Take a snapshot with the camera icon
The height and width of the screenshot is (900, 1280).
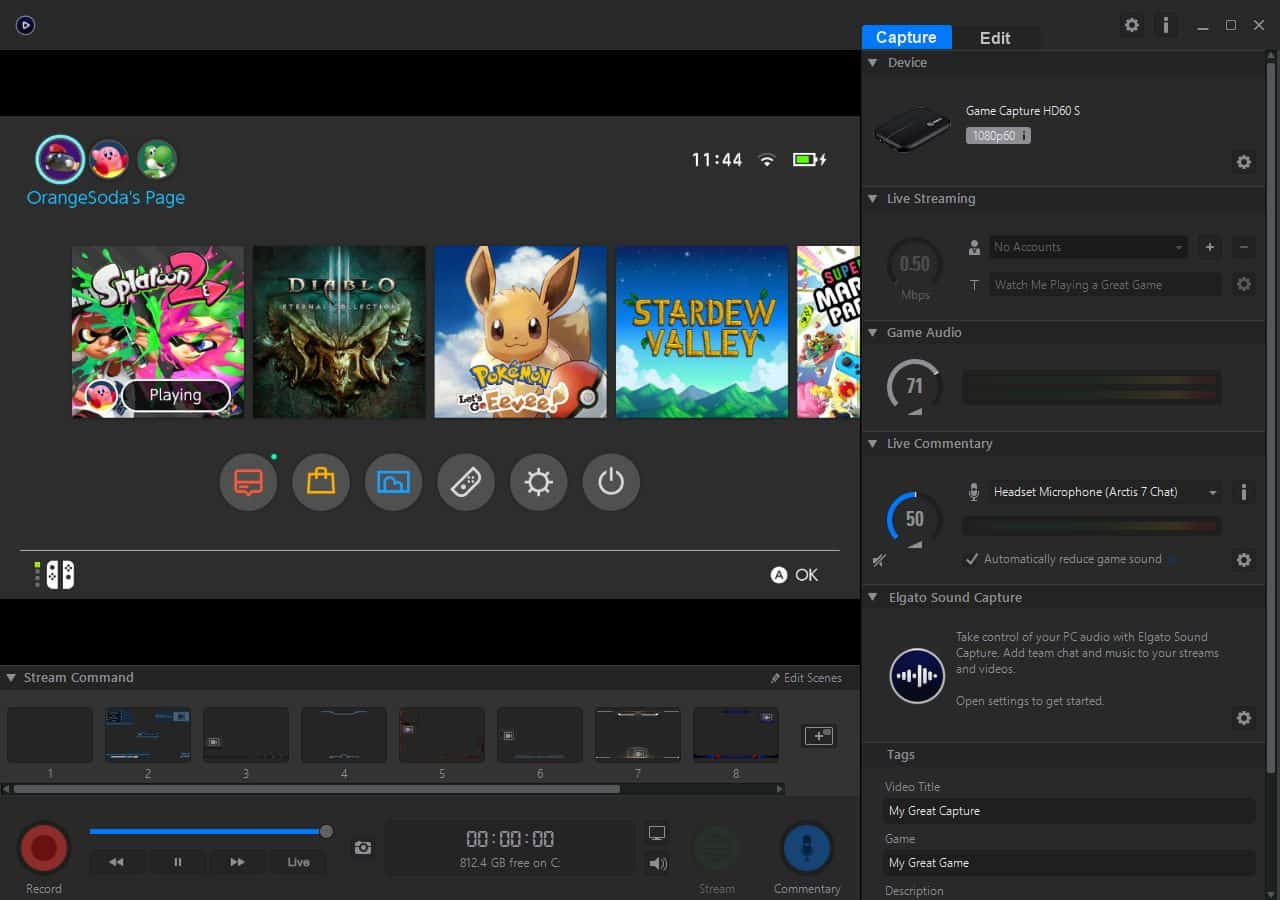click(x=363, y=848)
